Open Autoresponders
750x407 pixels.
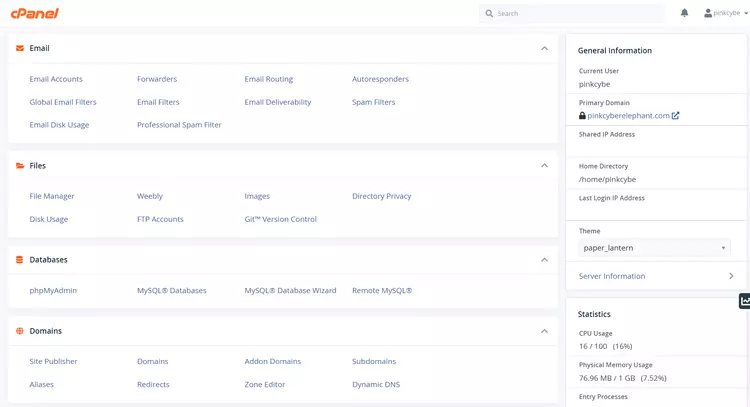click(x=380, y=79)
